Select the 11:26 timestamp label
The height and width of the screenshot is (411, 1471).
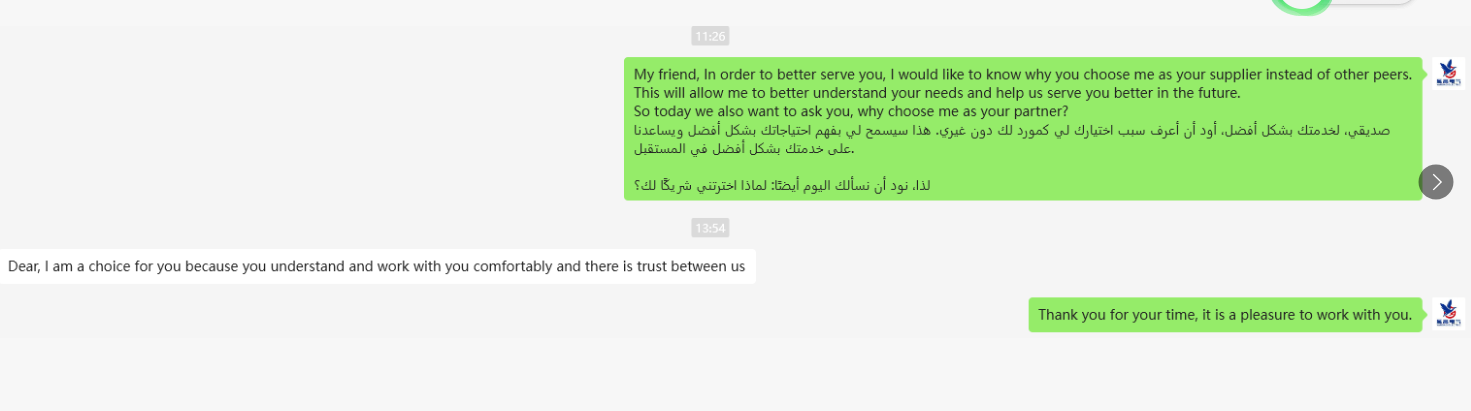point(710,36)
